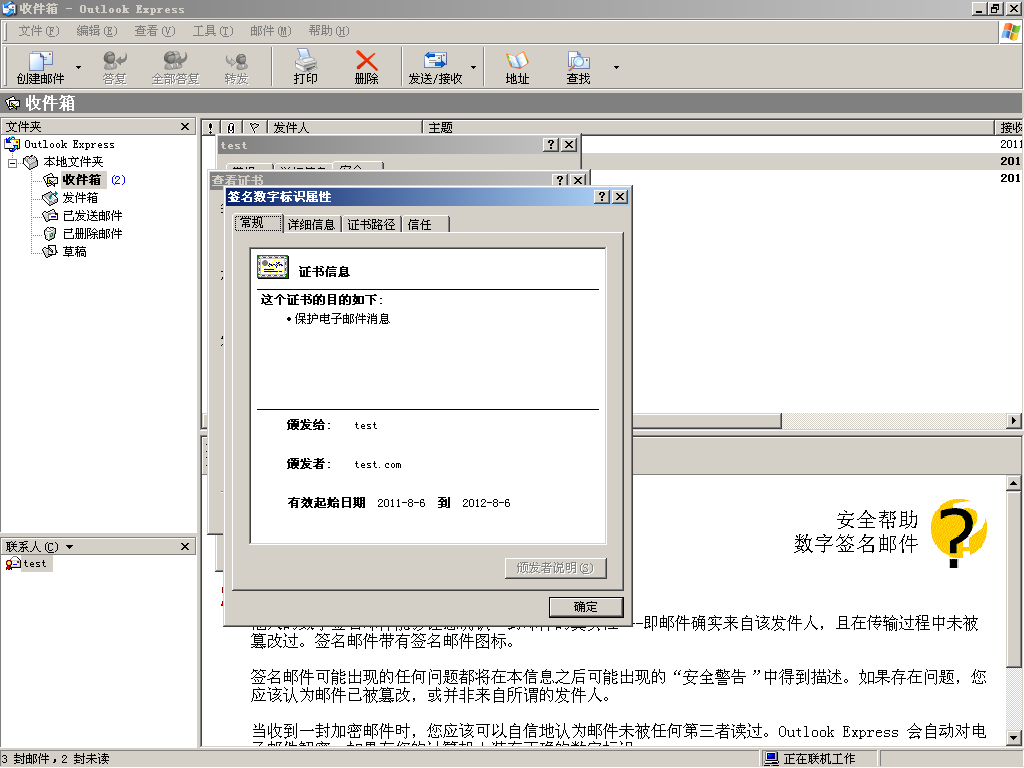Switch to the General (常规) tab
The width and height of the screenshot is (1024, 768).
pos(258,223)
